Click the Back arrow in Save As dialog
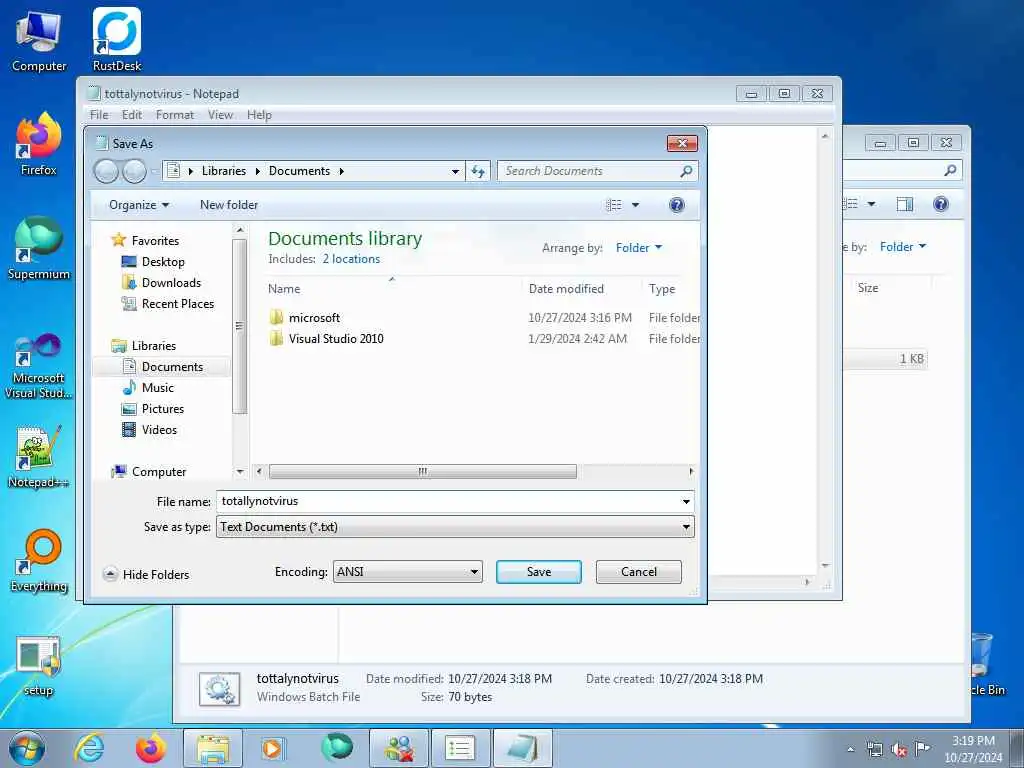The image size is (1024, 768). tap(106, 172)
